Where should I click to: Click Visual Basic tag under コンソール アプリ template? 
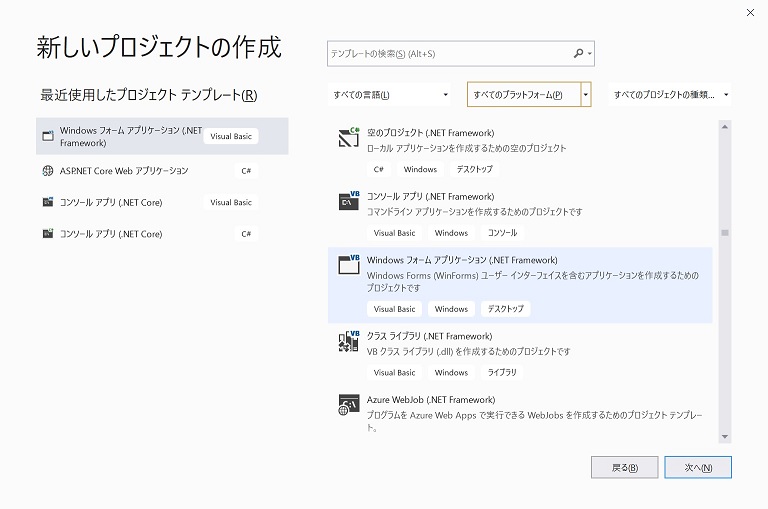[394, 233]
